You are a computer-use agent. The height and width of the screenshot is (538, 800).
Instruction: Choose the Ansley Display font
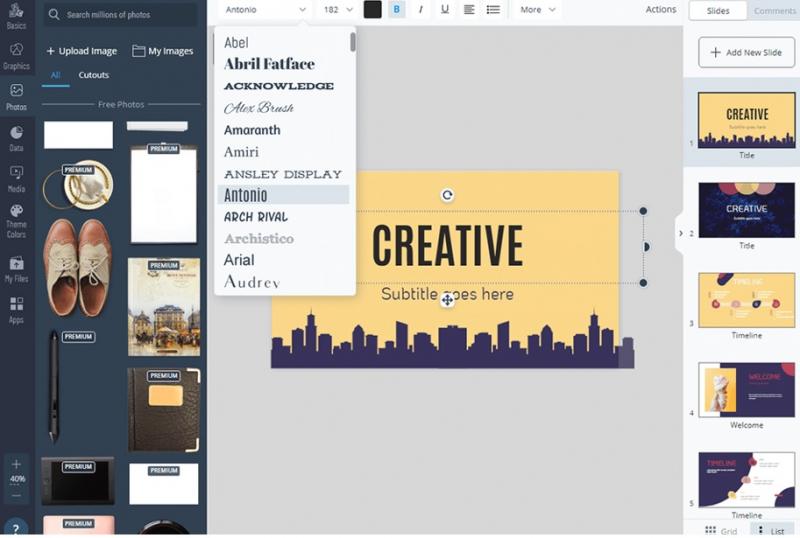pos(283,174)
